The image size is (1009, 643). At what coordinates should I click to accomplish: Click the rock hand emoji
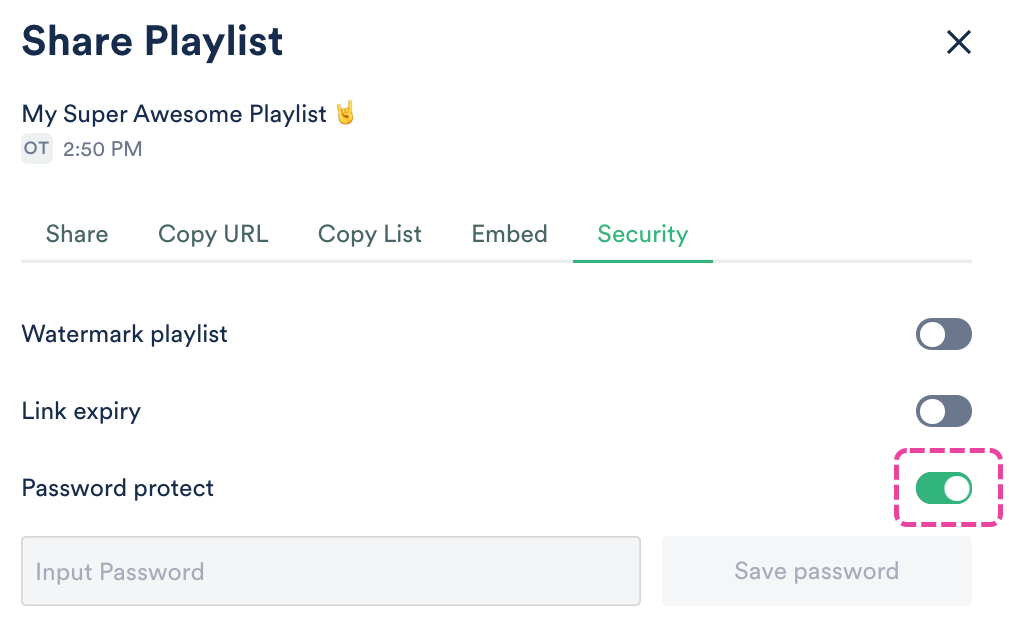point(345,113)
